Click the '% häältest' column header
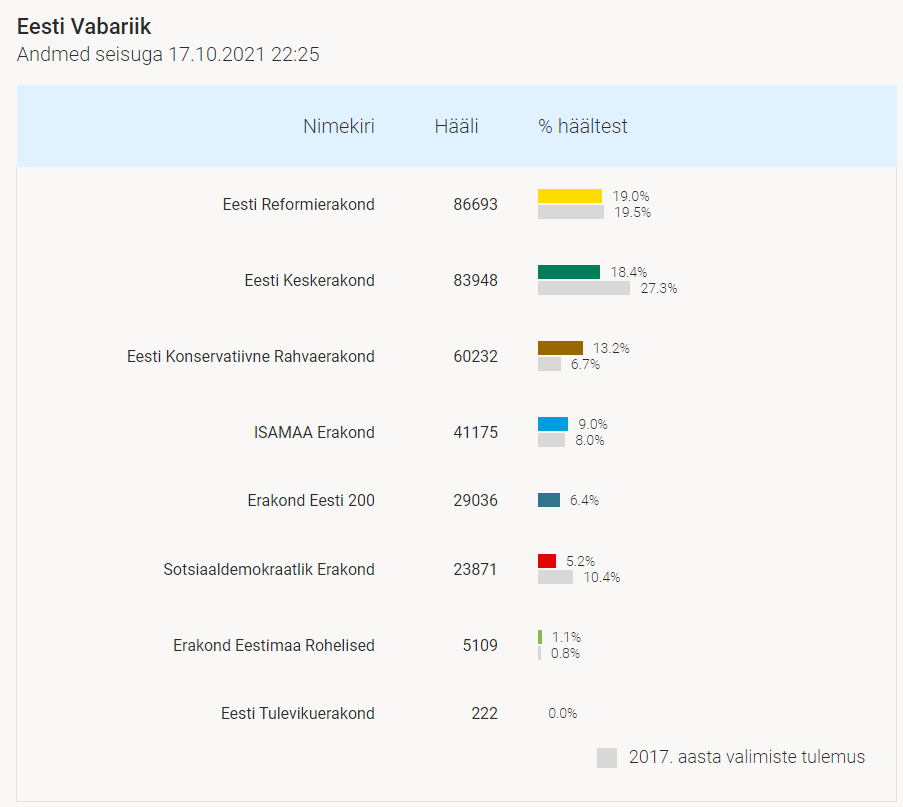This screenshot has height=807, width=903. point(583,126)
